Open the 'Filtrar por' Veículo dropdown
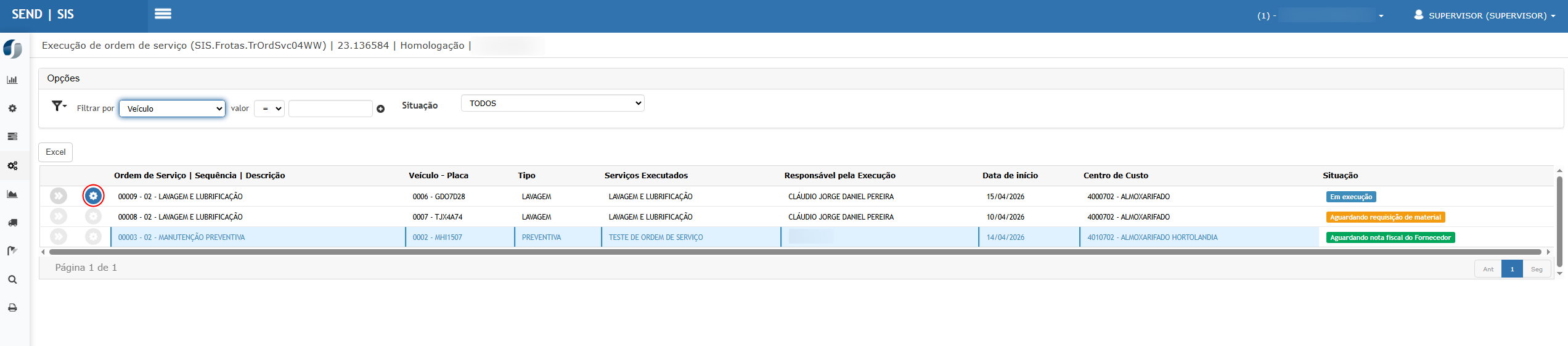This screenshot has height=346, width=1568. coord(172,109)
